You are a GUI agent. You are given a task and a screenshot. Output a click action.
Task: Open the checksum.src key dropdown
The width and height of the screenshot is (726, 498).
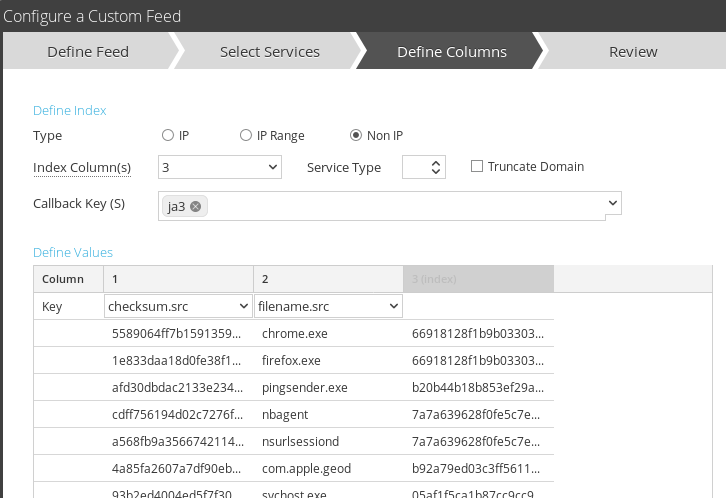178,306
